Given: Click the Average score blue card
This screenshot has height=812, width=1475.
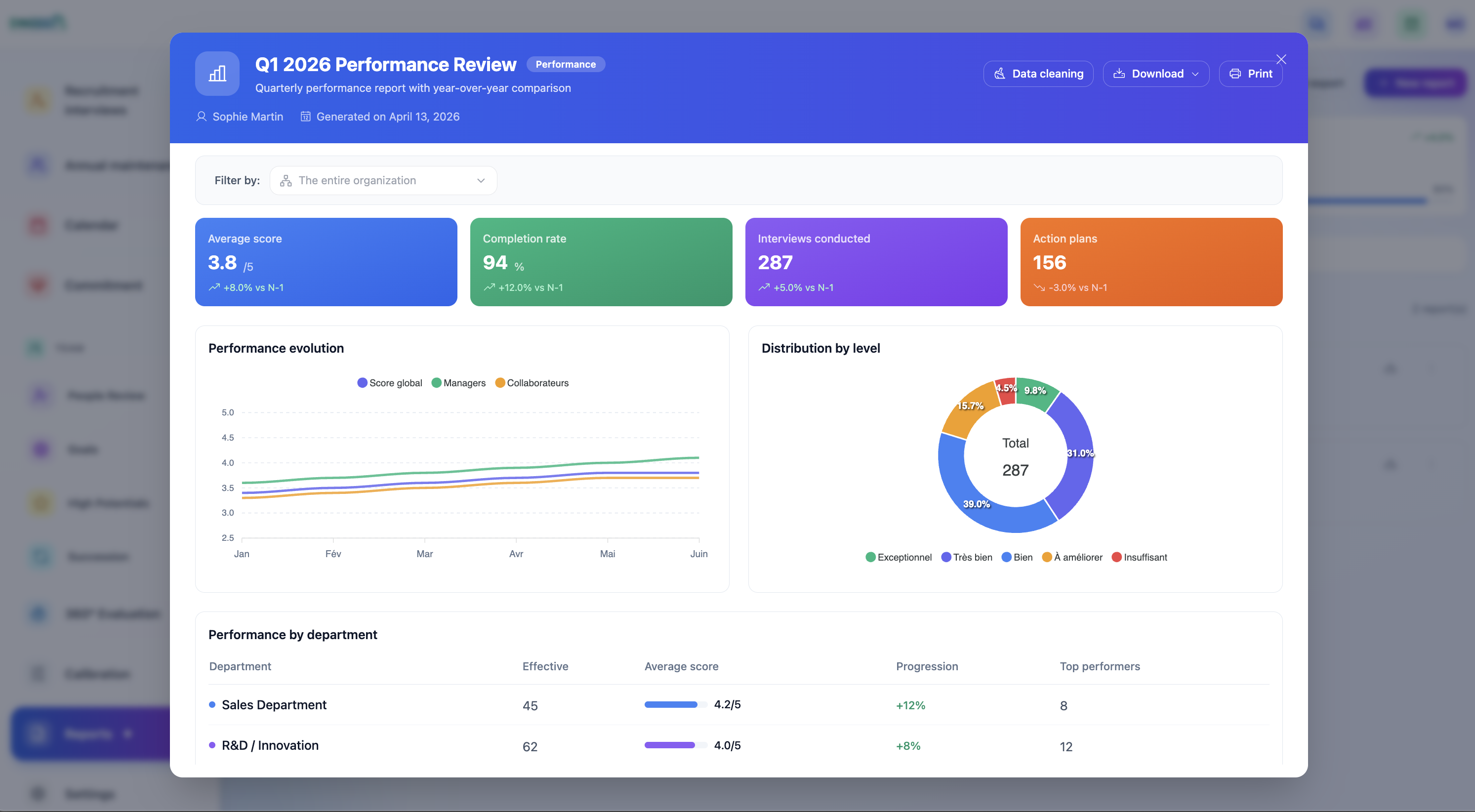Looking at the screenshot, I should point(326,262).
